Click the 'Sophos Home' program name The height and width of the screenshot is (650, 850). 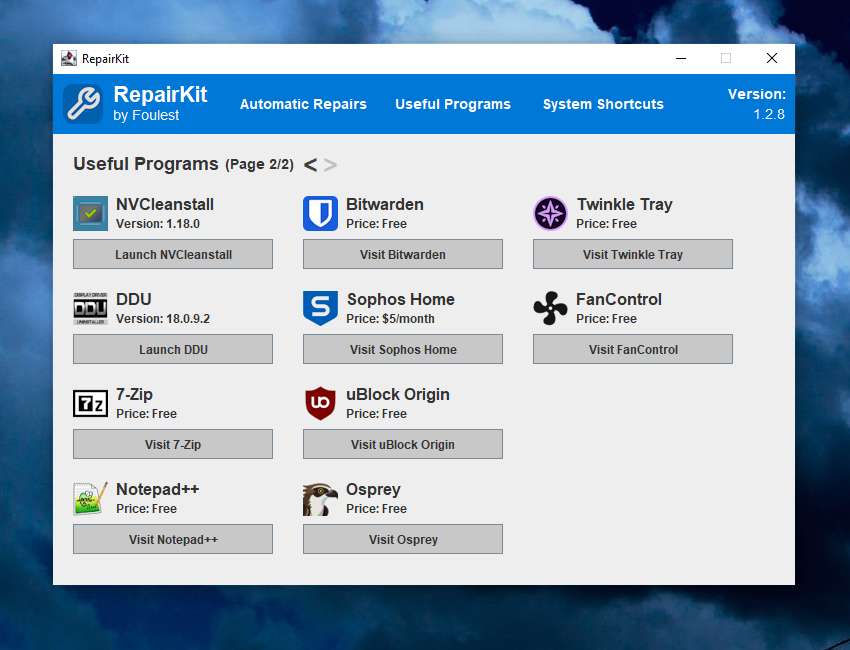(x=401, y=299)
